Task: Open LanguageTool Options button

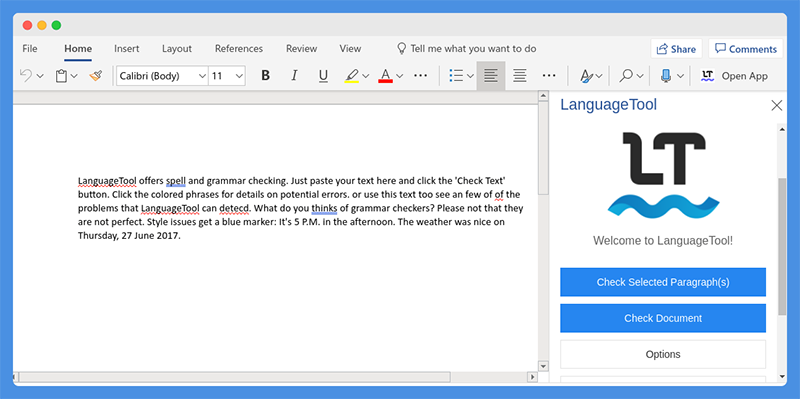Action: (x=663, y=354)
